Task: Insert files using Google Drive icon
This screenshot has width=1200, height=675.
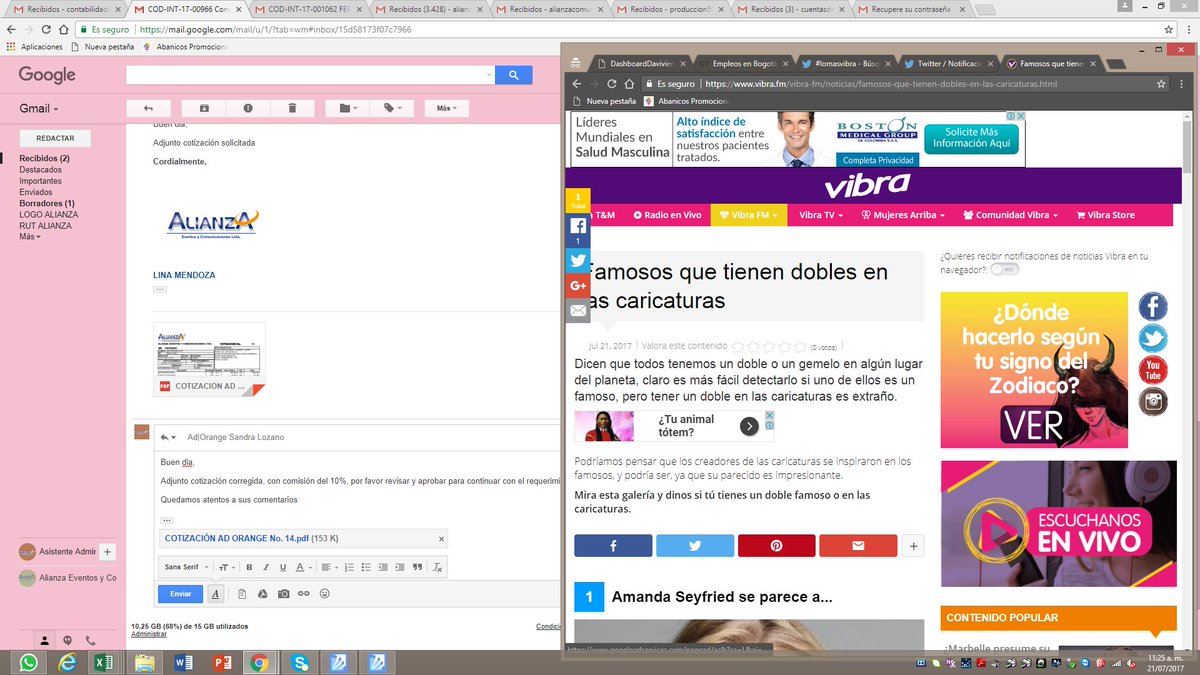Action: pos(262,594)
